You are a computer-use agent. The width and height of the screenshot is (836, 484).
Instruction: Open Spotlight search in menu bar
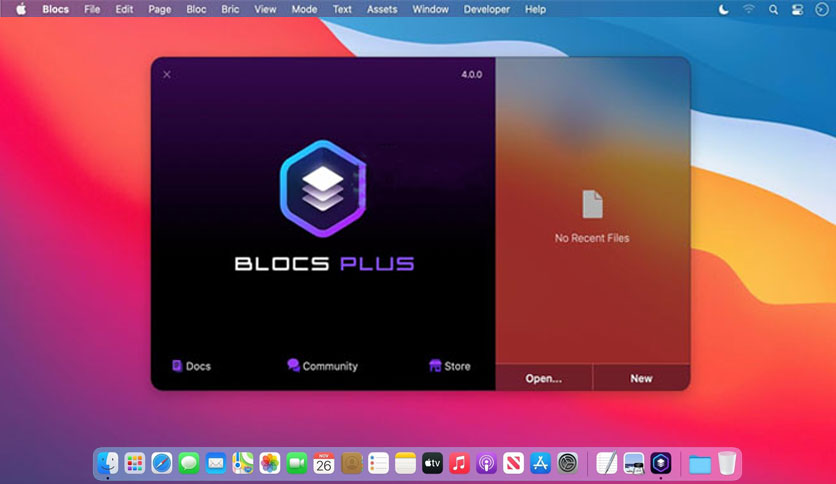pyautogui.click(x=773, y=10)
